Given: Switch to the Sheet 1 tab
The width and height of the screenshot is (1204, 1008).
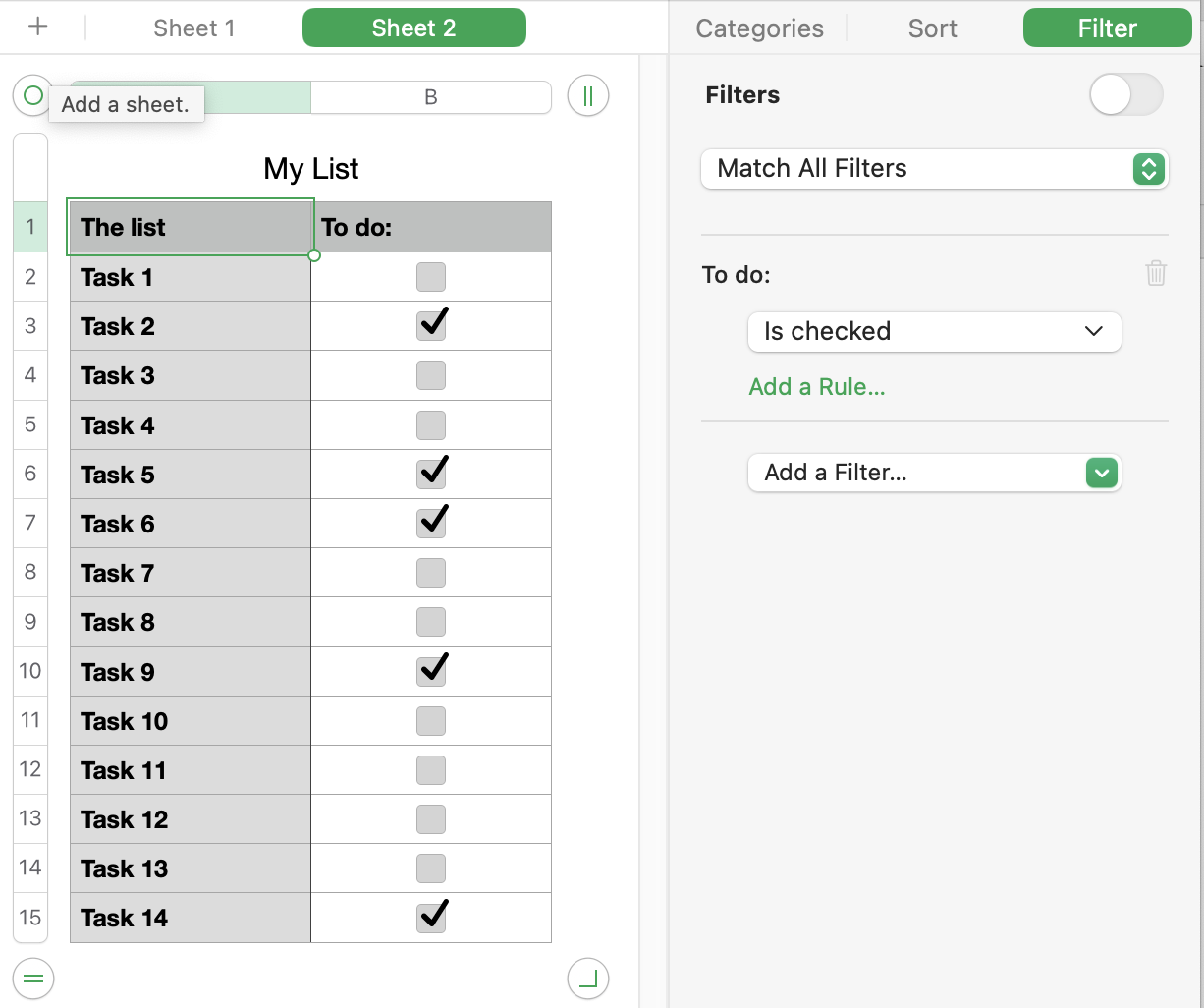Looking at the screenshot, I should 194,28.
